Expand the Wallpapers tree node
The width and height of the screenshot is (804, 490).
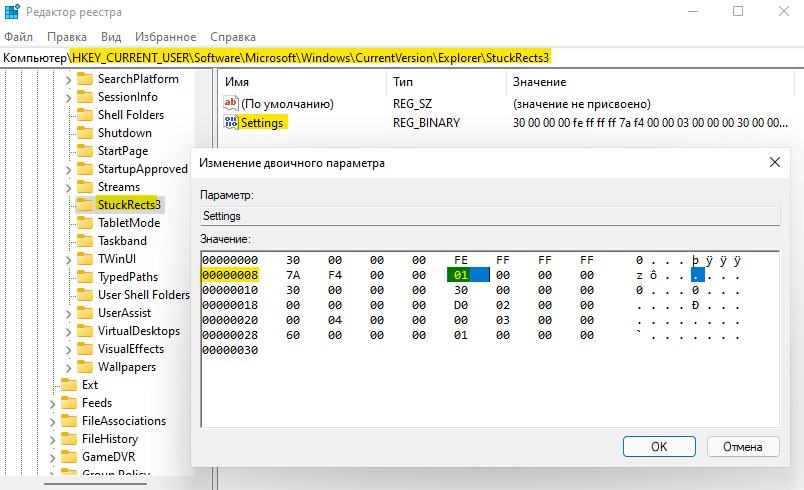click(68, 368)
